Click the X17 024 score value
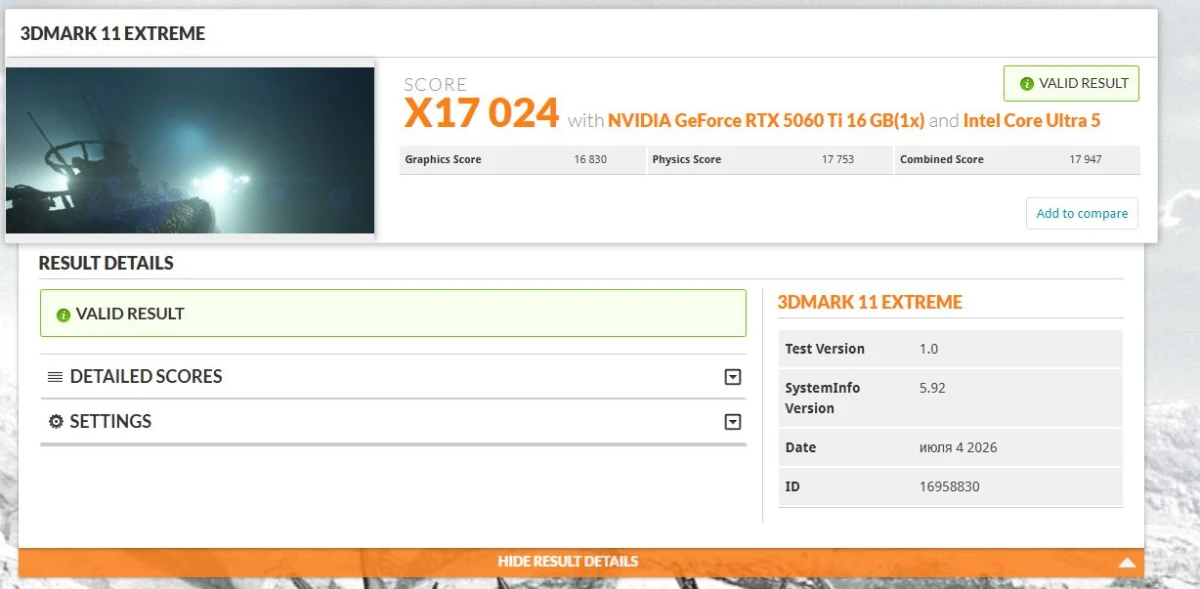1200x589 pixels. tap(481, 113)
